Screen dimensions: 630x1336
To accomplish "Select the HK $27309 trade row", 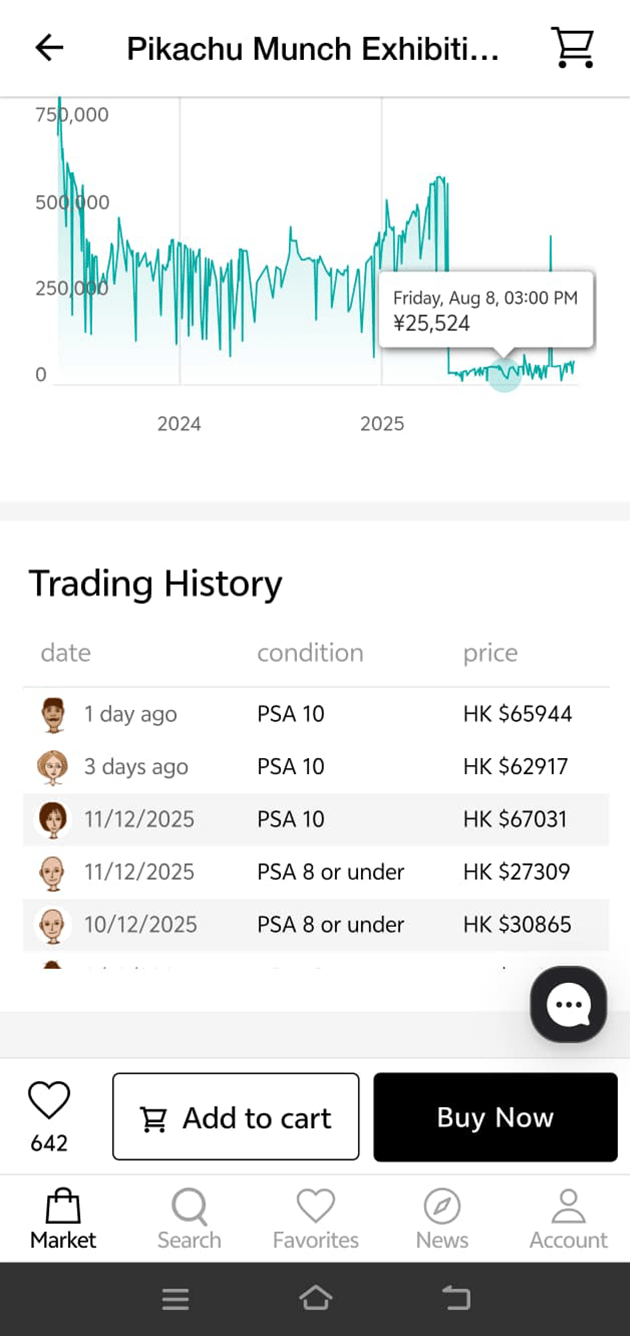I will pyautogui.click(x=315, y=872).
